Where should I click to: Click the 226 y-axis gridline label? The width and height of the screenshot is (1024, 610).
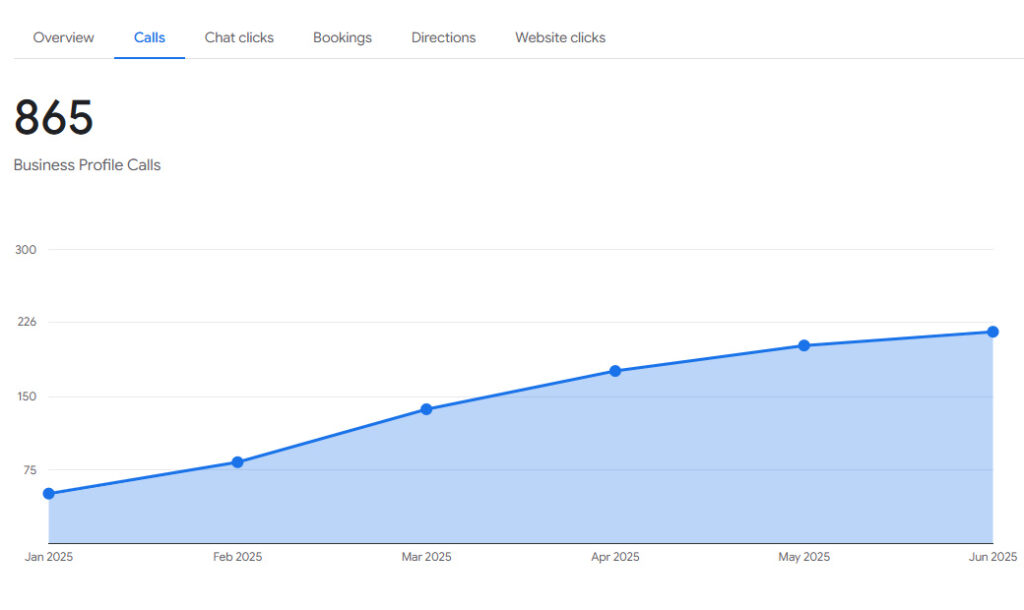pos(26,322)
